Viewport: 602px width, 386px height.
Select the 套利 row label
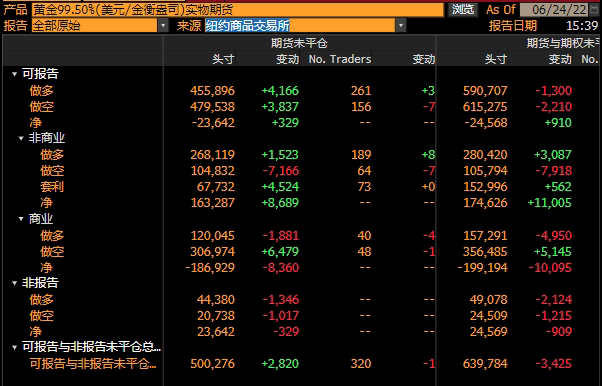tap(52, 187)
